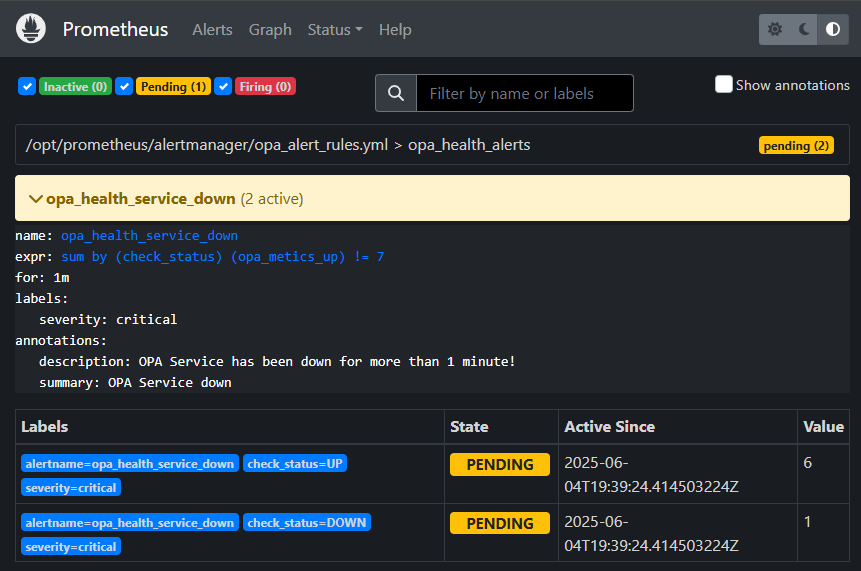Click the 'severity: critical' rule label line
Image resolution: width=861 pixels, height=571 pixels.
(108, 320)
